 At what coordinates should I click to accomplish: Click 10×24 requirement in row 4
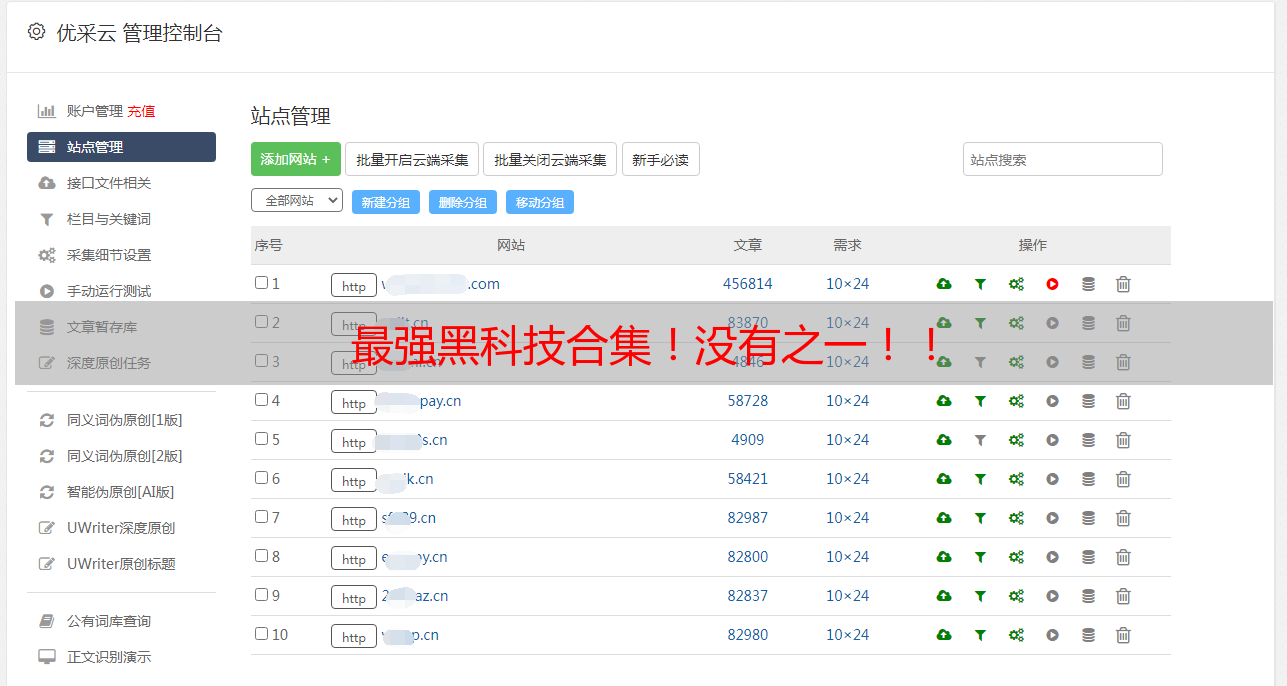[x=848, y=401]
